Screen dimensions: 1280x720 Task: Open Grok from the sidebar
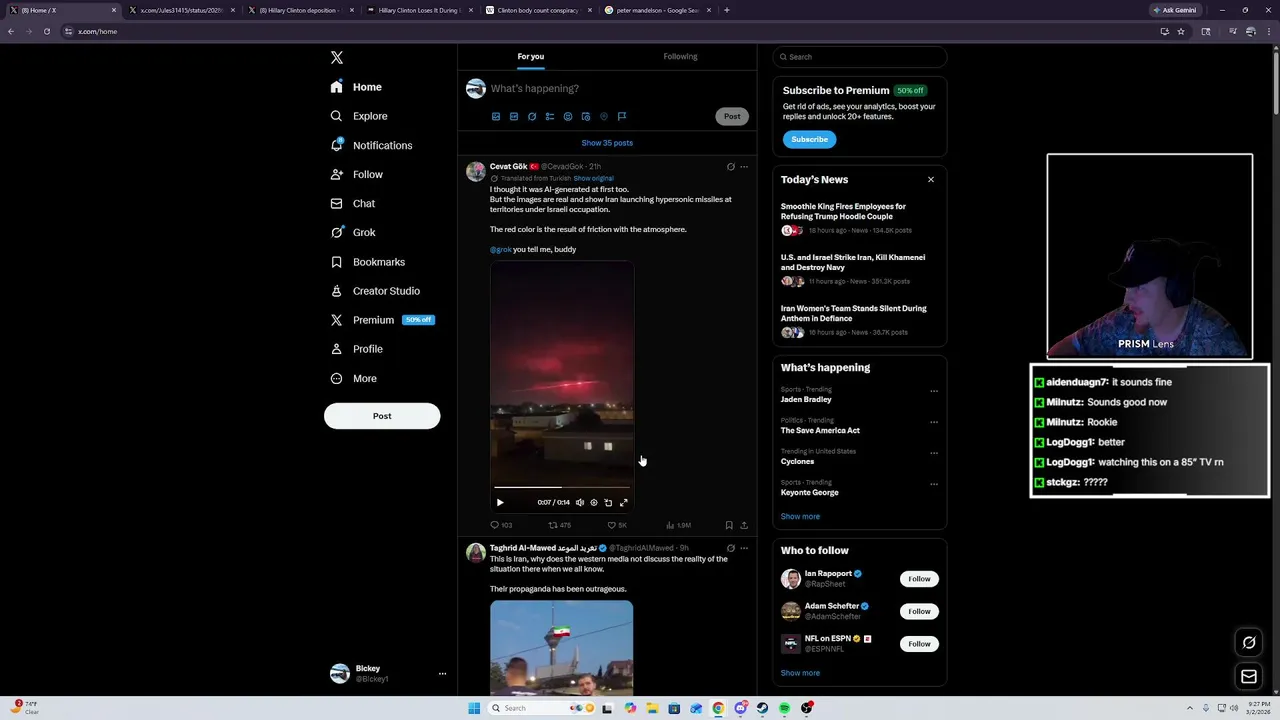(353, 232)
